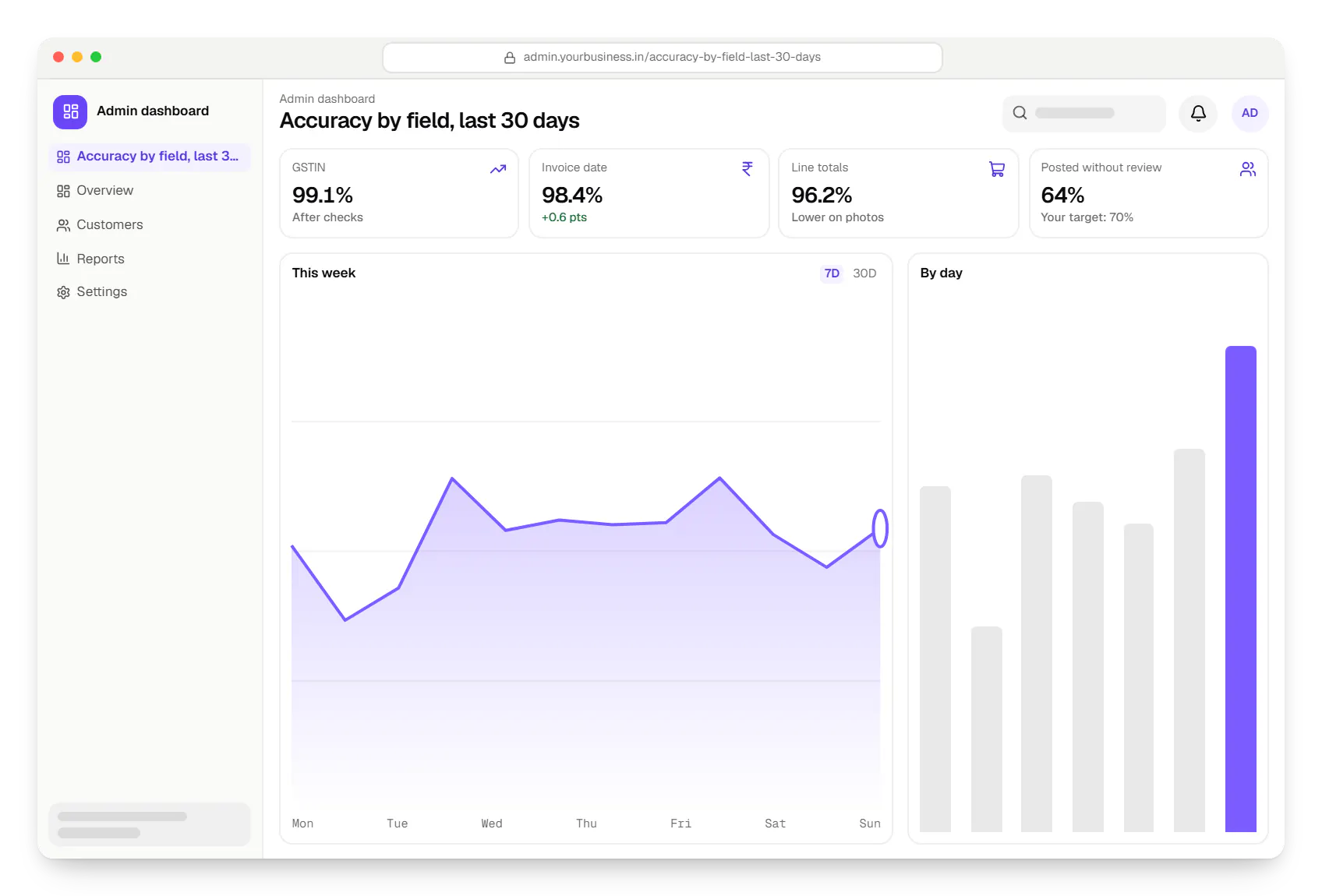Click the 98.4% Invoice date value
This screenshot has width=1322, height=896.
pyautogui.click(x=572, y=195)
